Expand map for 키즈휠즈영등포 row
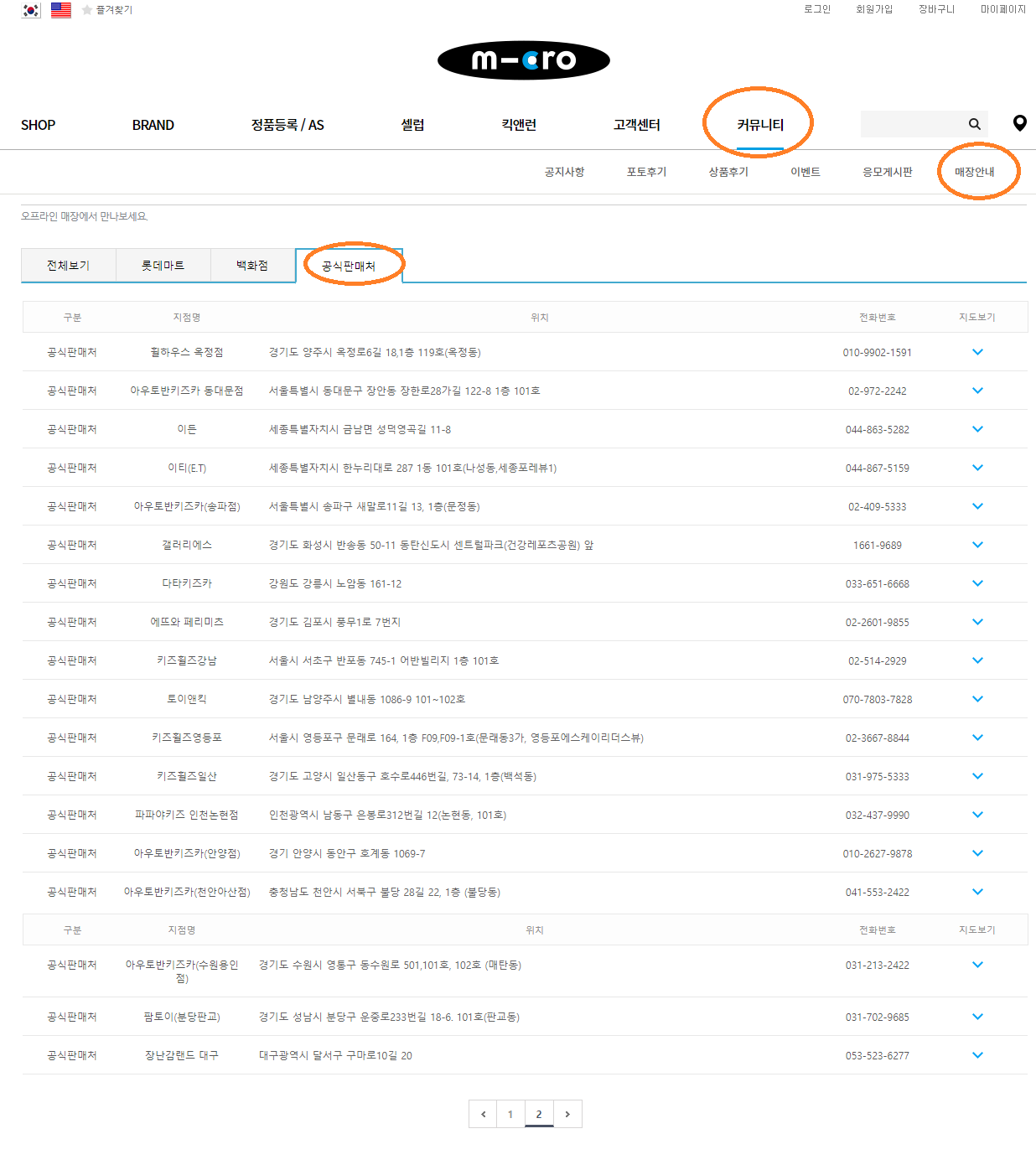This screenshot has height=1165, width=1036. pyautogui.click(x=977, y=738)
